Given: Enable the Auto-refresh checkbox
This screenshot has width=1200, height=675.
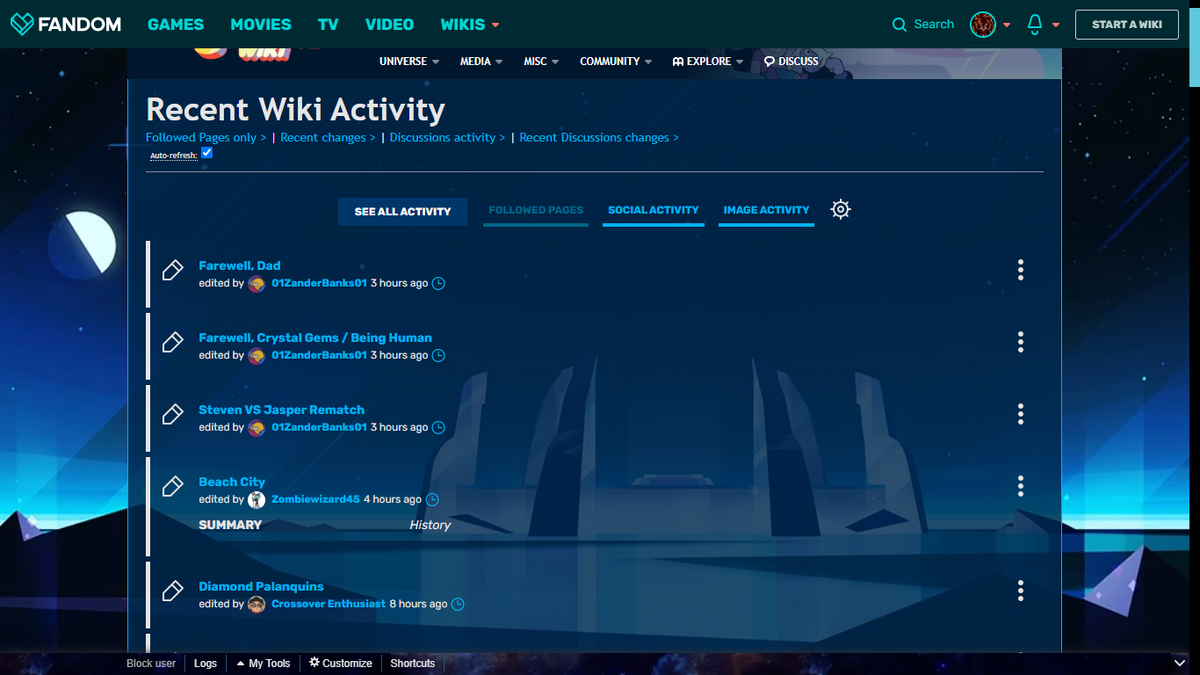Looking at the screenshot, I should click(x=206, y=152).
